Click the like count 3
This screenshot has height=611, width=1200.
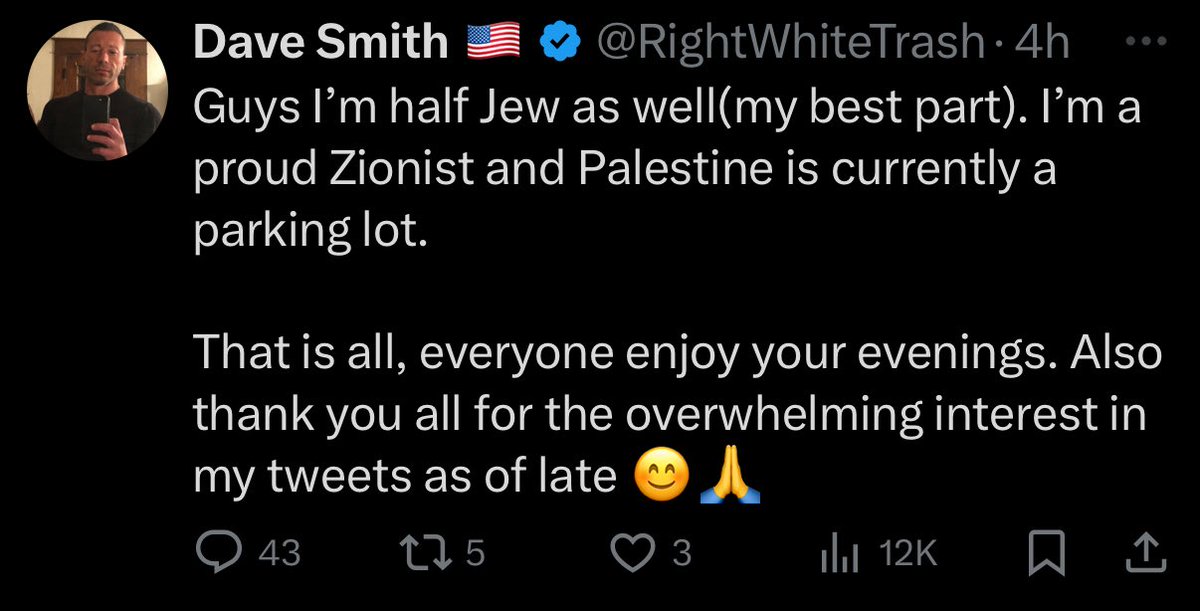coord(681,554)
